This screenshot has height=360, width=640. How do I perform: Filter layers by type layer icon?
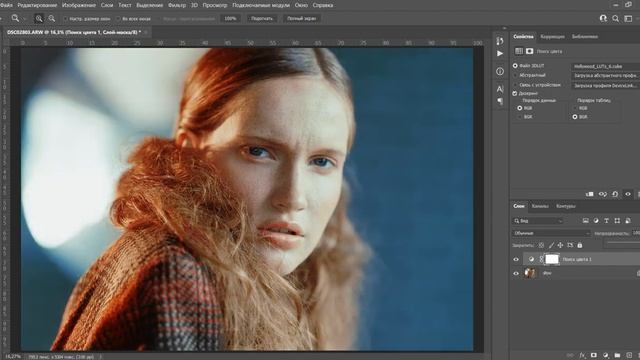[x=607, y=221]
